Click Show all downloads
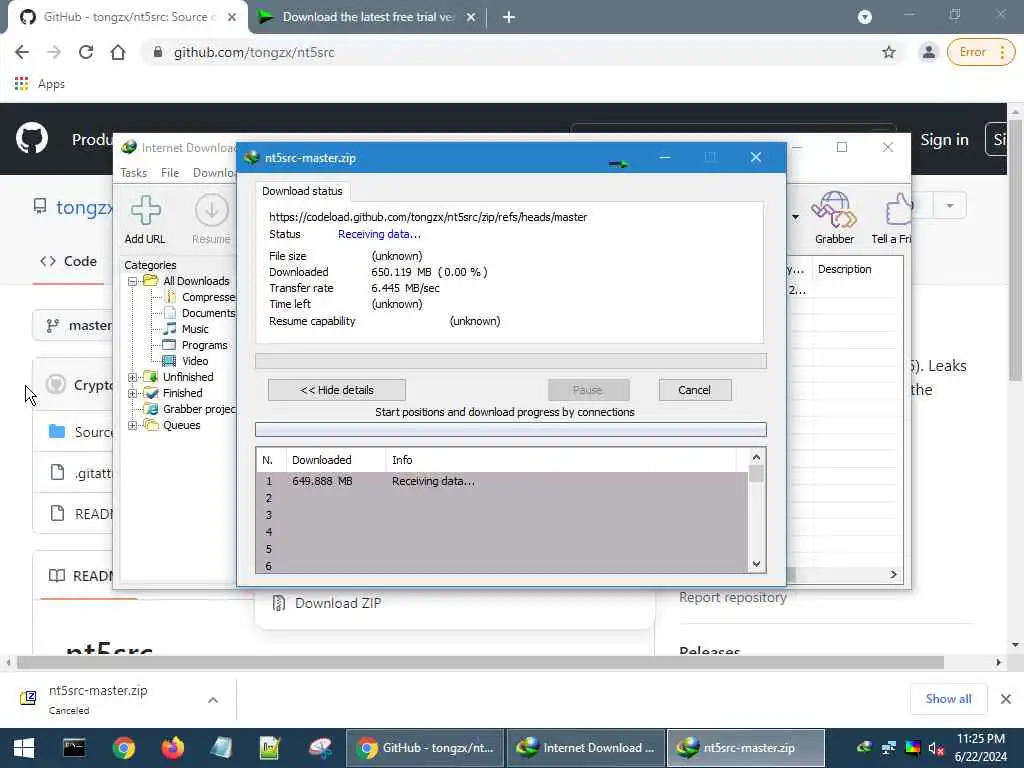Image resolution: width=1024 pixels, height=768 pixels. [x=948, y=699]
